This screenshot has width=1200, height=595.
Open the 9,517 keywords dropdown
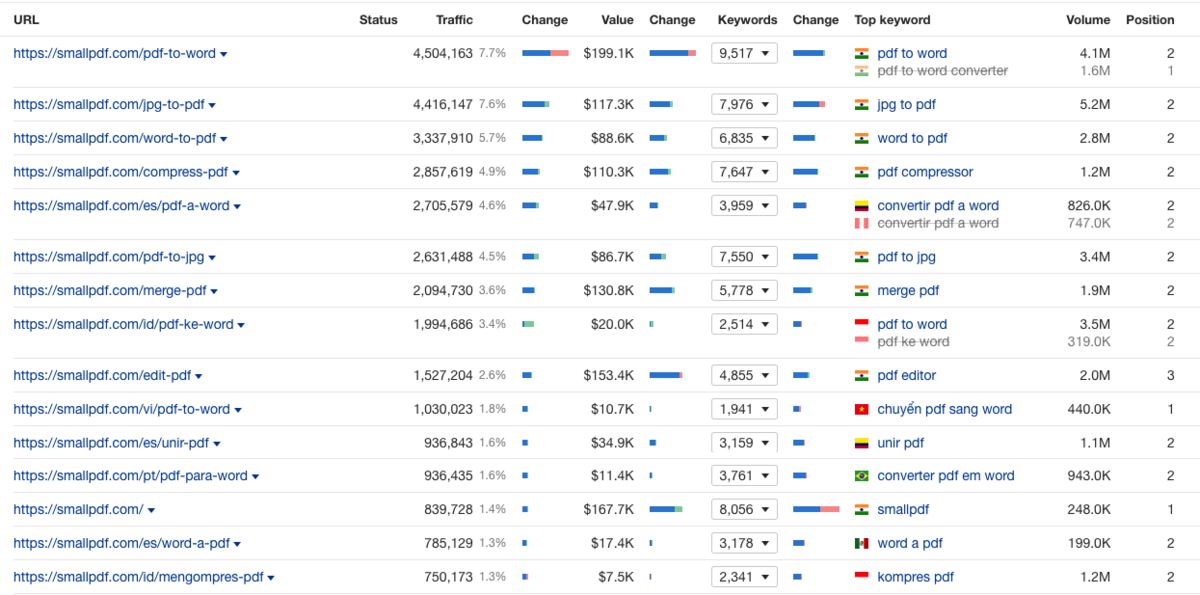tap(744, 54)
